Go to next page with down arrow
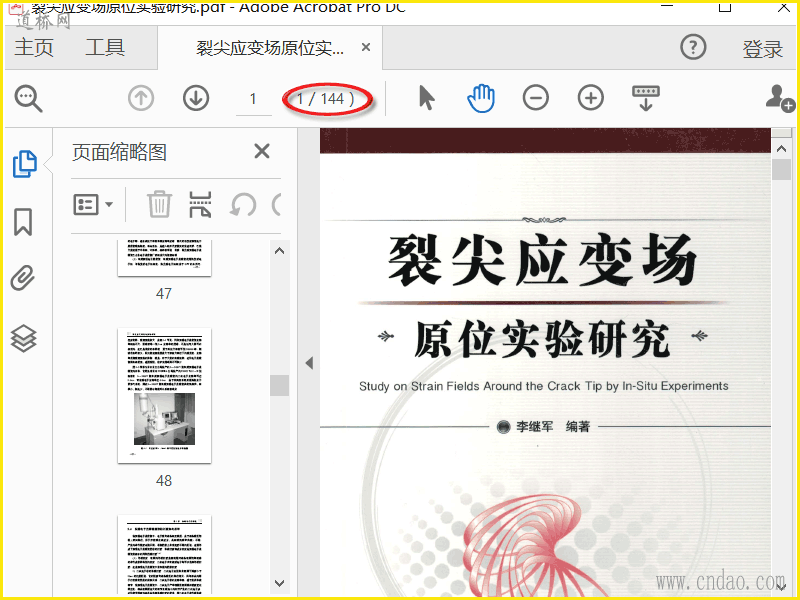 click(x=196, y=98)
